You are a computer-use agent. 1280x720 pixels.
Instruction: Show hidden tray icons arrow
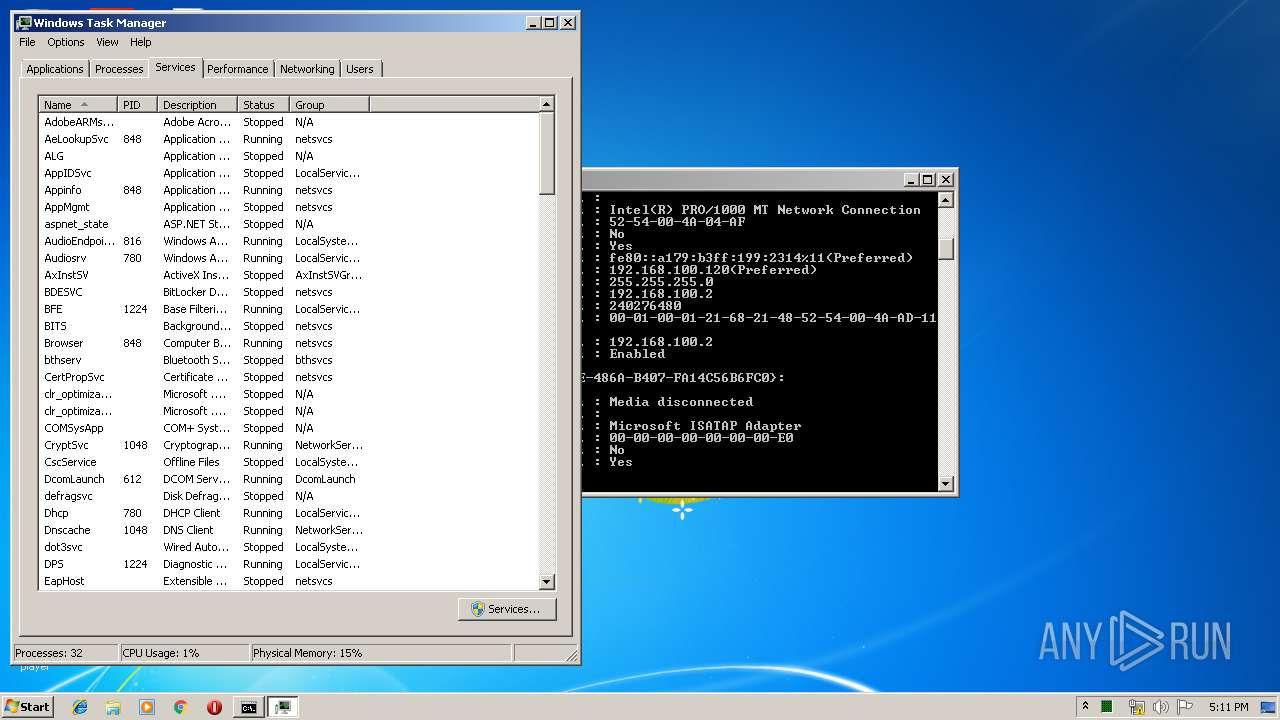(x=1085, y=706)
